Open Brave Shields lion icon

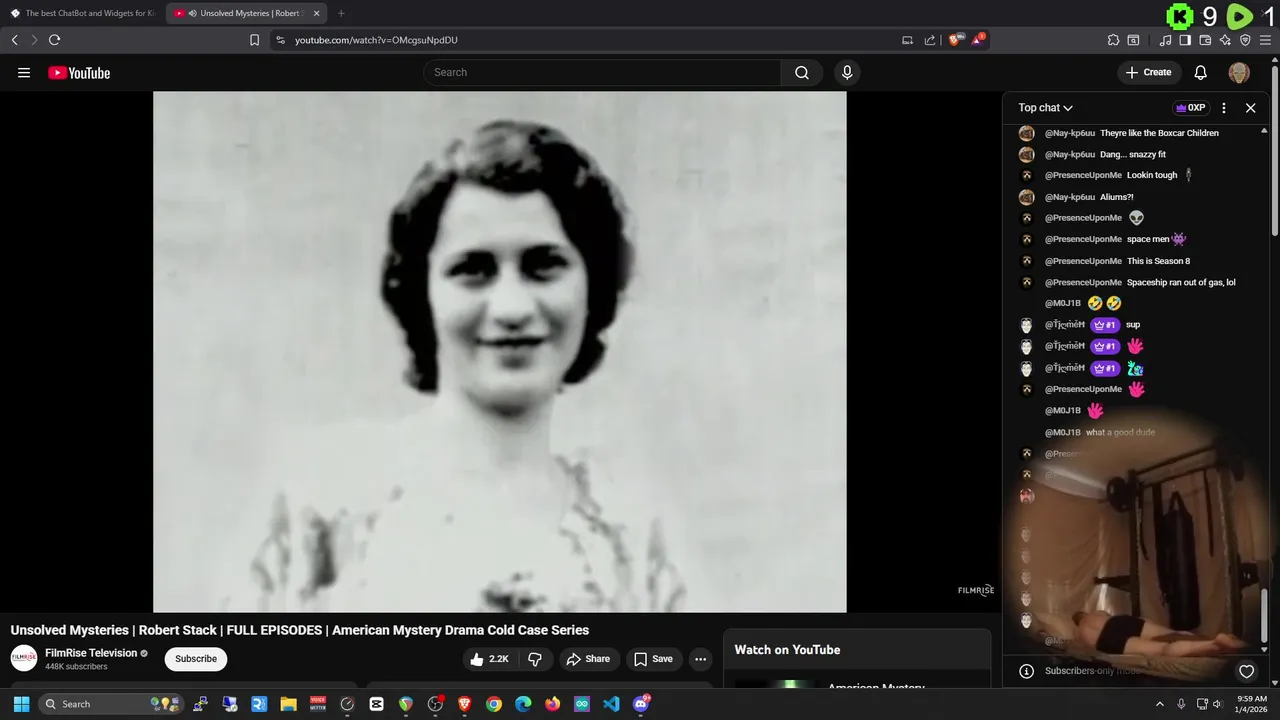pos(954,40)
